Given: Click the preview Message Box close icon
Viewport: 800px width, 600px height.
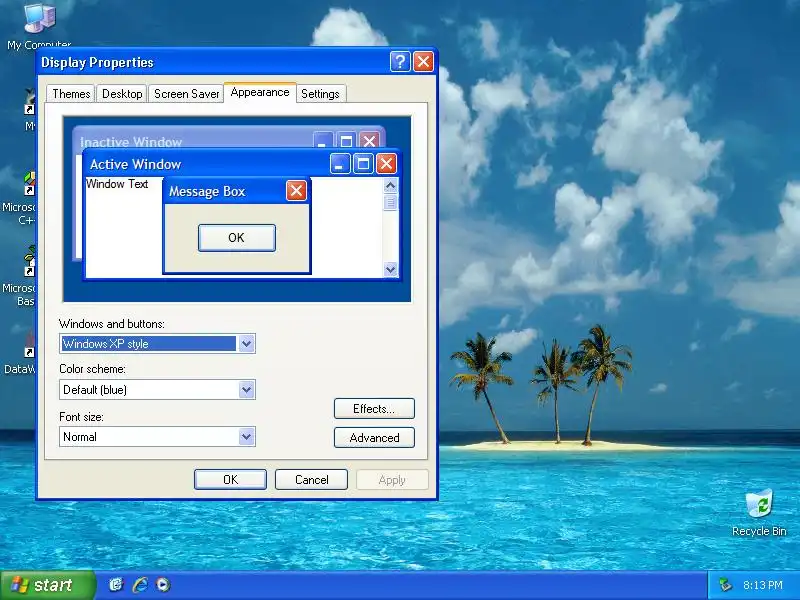Looking at the screenshot, I should pos(296,191).
